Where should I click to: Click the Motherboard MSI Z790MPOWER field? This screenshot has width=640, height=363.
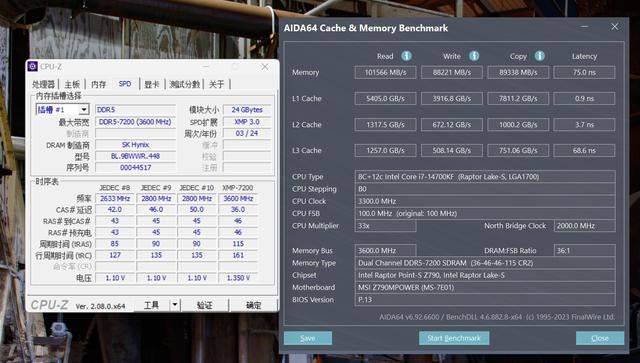485,287
